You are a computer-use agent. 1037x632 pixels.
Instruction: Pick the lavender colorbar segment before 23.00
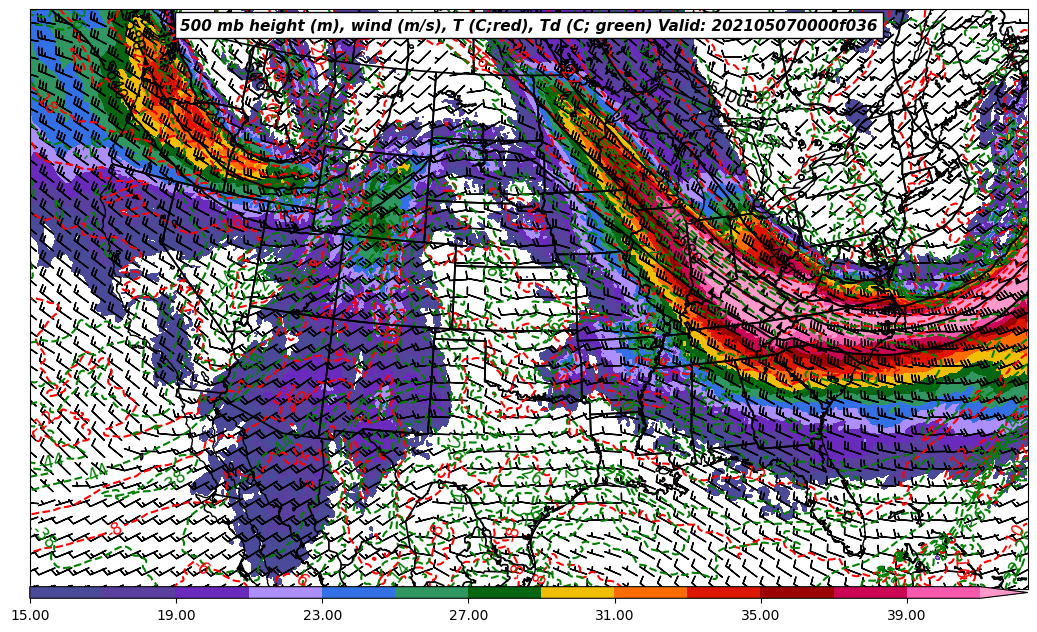pos(286,592)
